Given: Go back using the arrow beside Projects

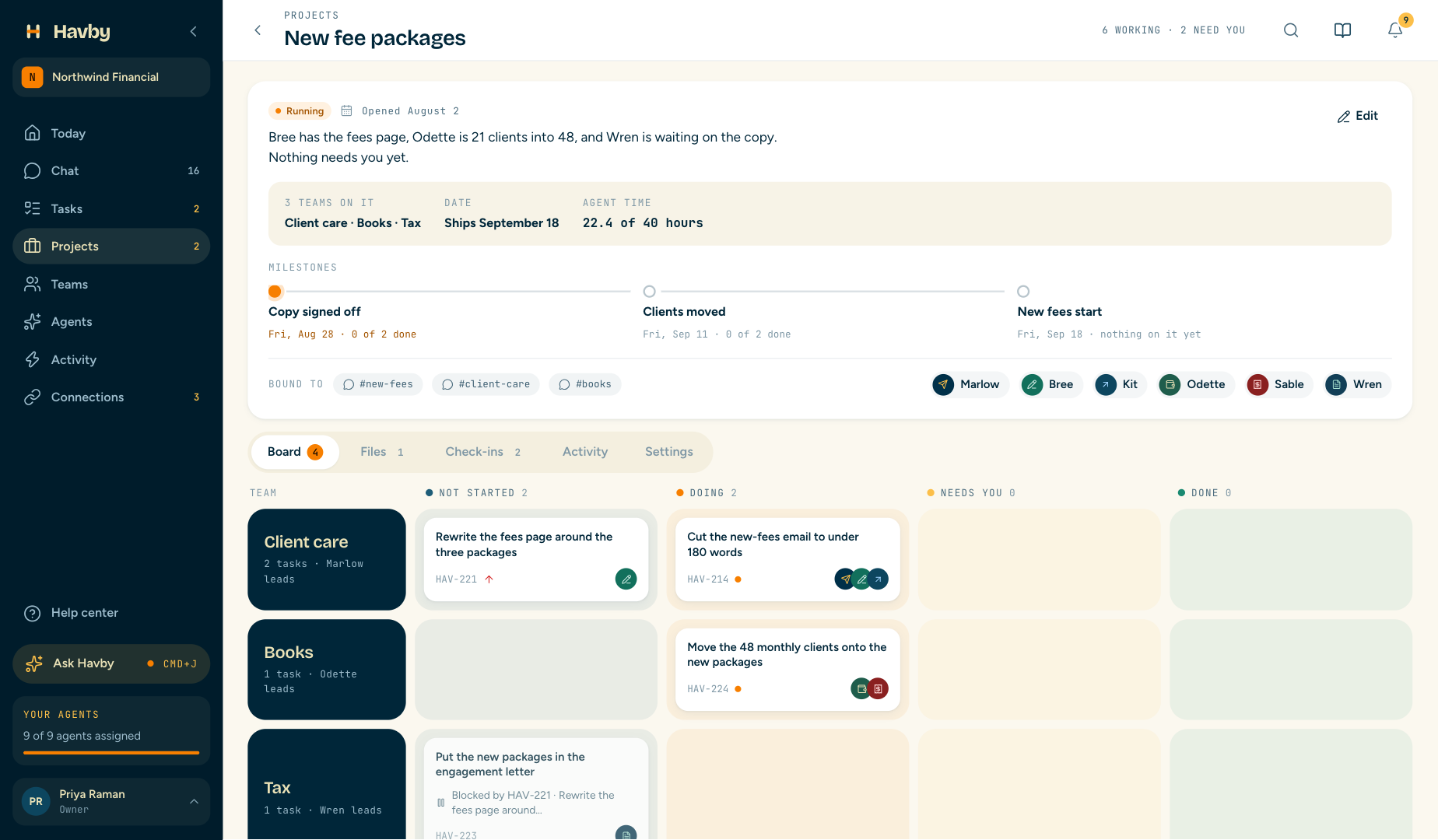Looking at the screenshot, I should (x=258, y=30).
